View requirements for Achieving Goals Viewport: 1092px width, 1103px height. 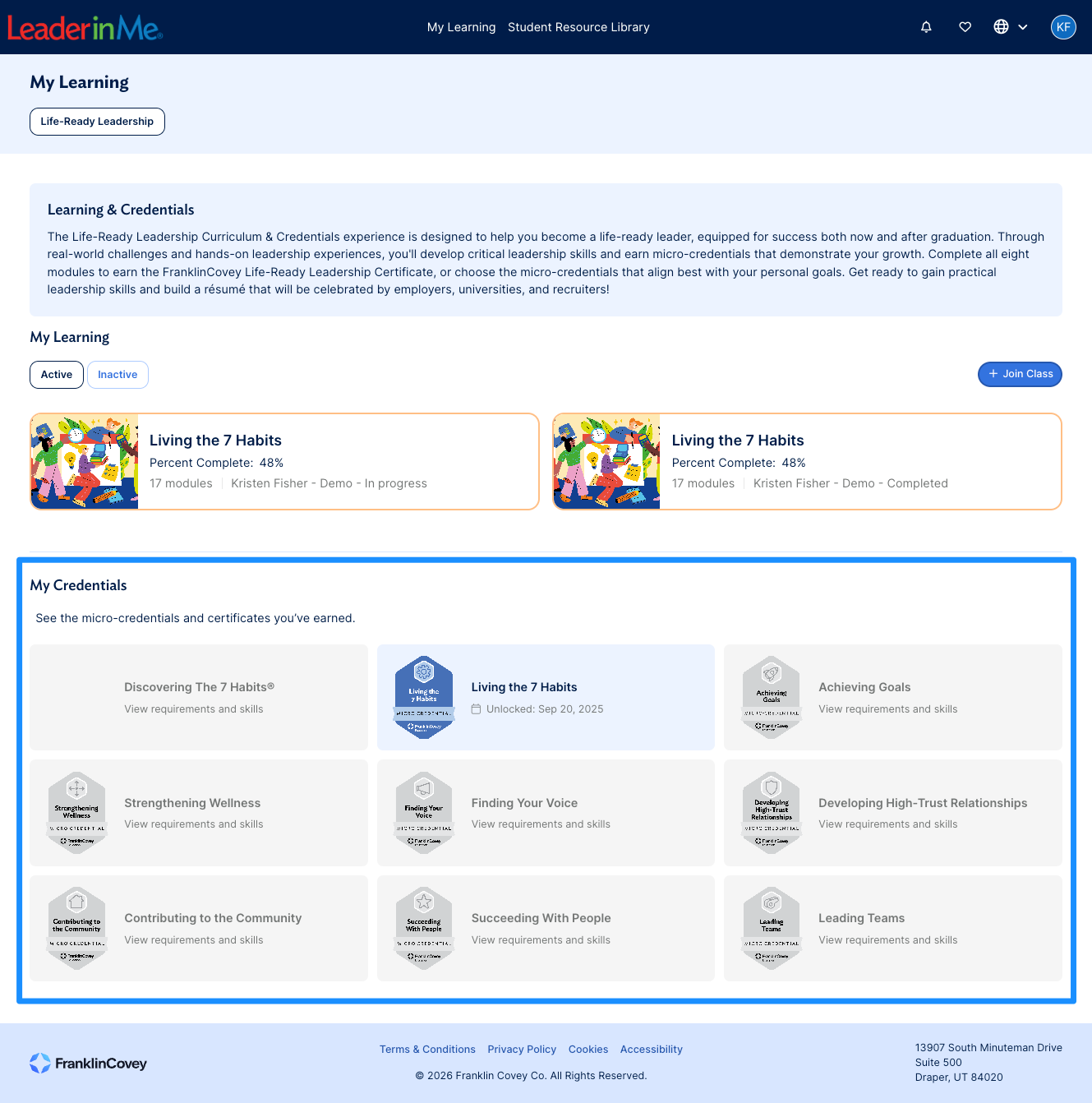[x=888, y=709]
